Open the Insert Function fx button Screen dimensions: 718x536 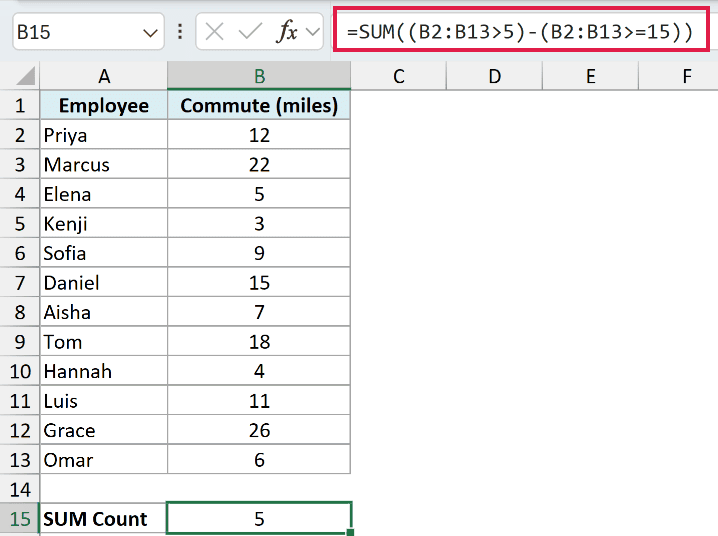tap(288, 32)
